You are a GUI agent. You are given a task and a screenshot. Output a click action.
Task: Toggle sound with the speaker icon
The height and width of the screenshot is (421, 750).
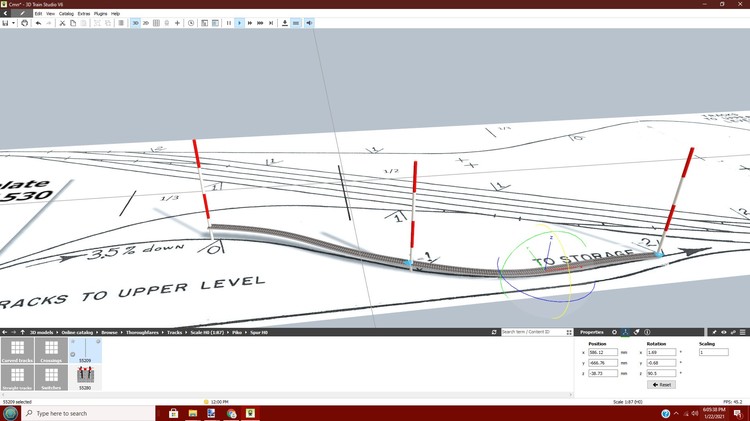308,22
